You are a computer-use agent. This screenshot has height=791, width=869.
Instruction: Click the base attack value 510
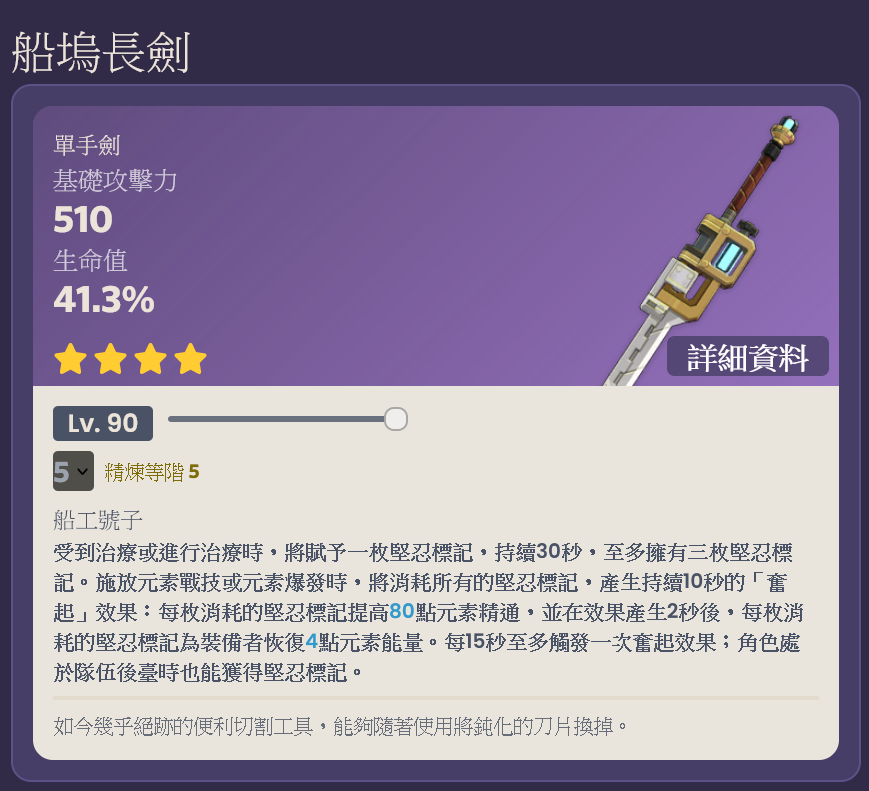click(x=83, y=219)
